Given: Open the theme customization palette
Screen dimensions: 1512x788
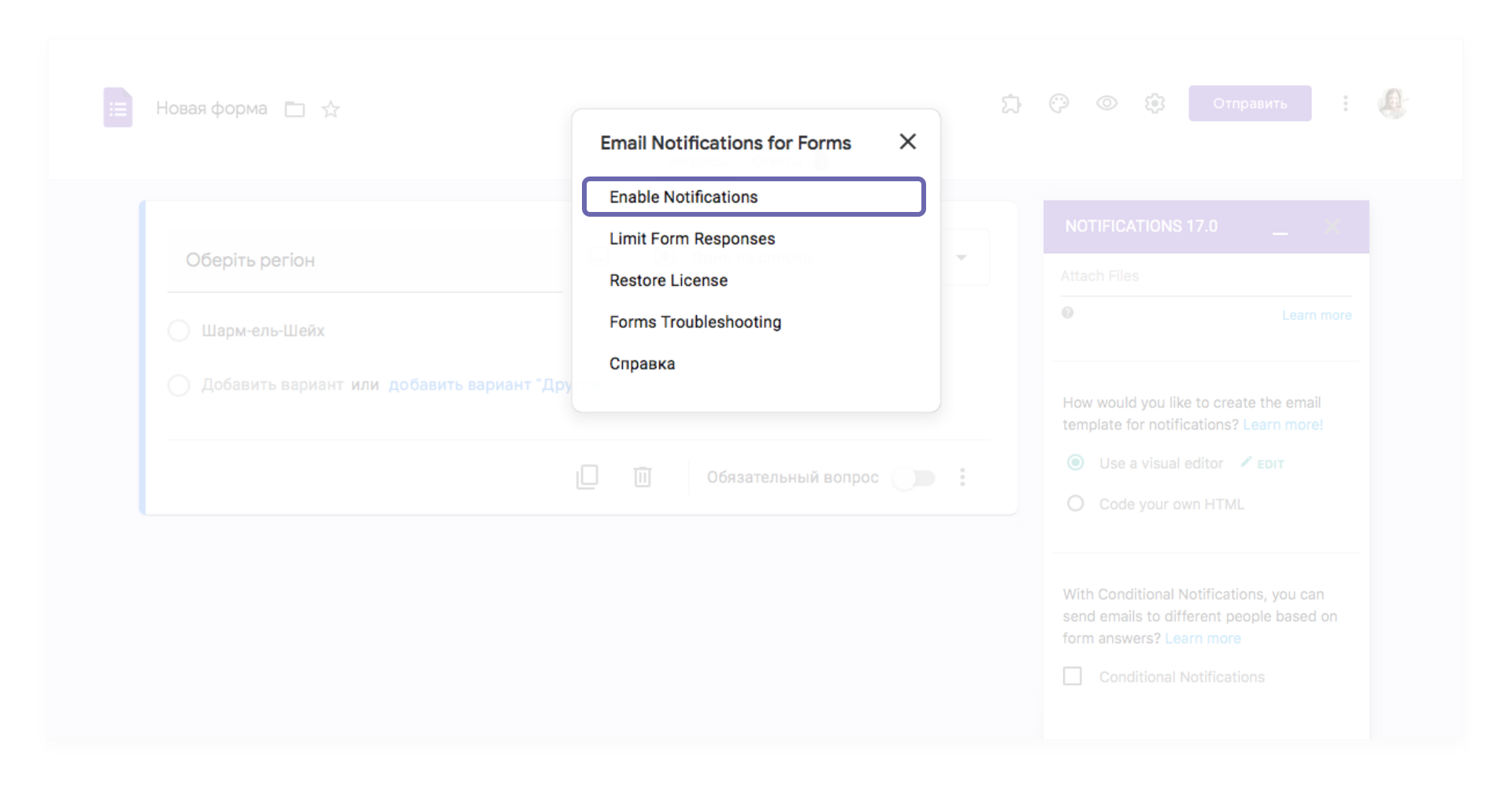Looking at the screenshot, I should (x=1058, y=103).
